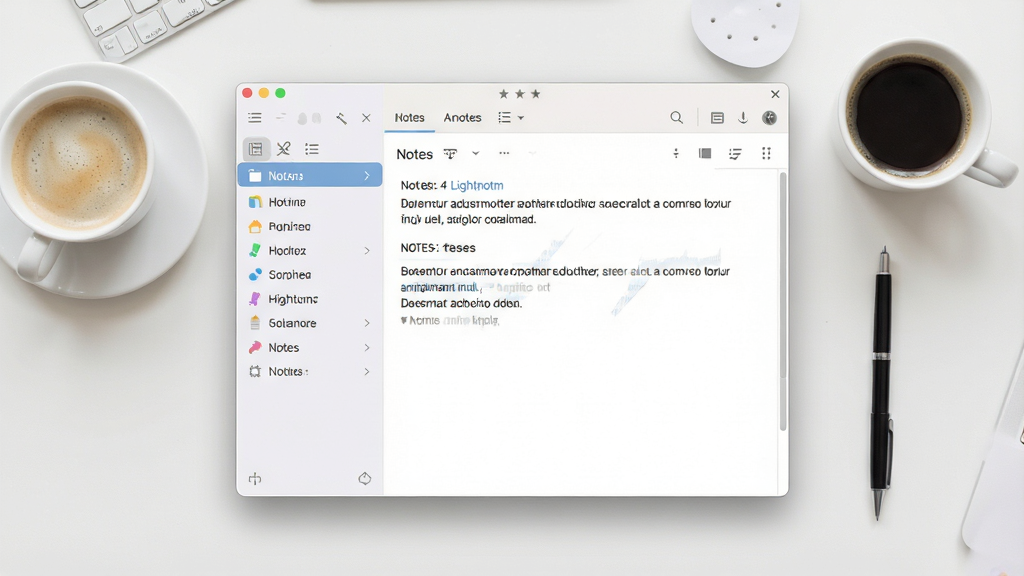Click the Hotine colored book icon
The width and height of the screenshot is (1024, 576).
point(255,202)
